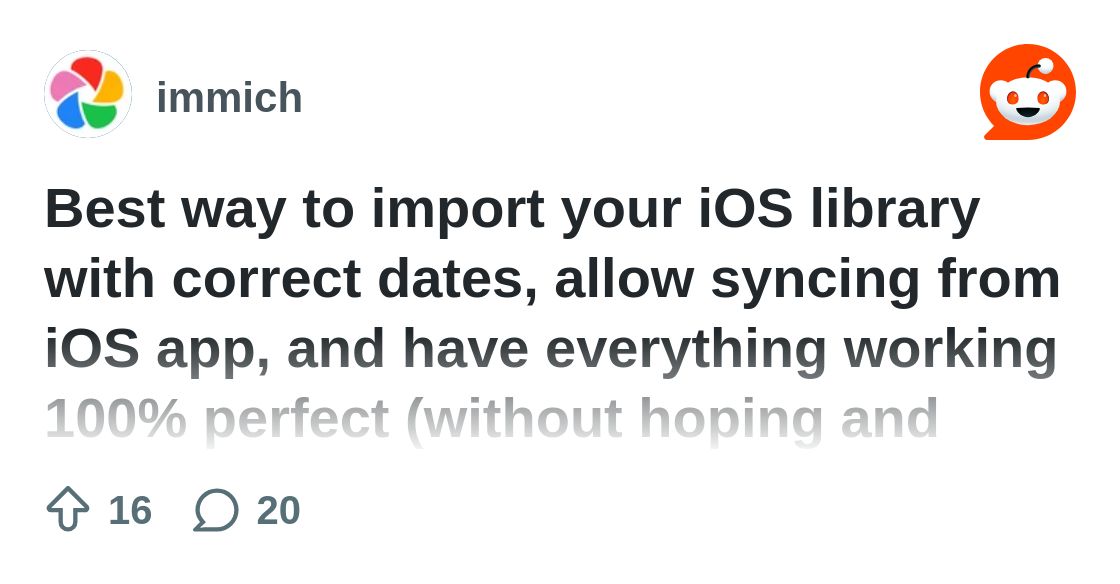Open the post via its first title line
This screenshot has height=584, width=1120.
coord(512,210)
